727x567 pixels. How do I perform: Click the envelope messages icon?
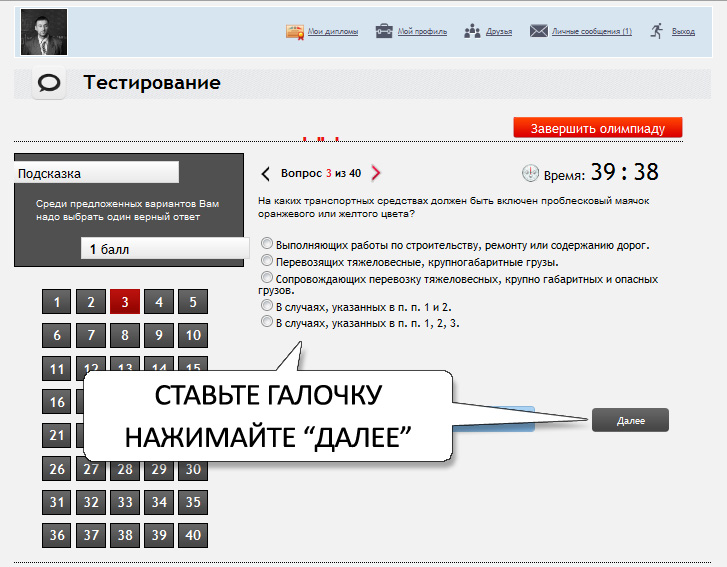(539, 31)
